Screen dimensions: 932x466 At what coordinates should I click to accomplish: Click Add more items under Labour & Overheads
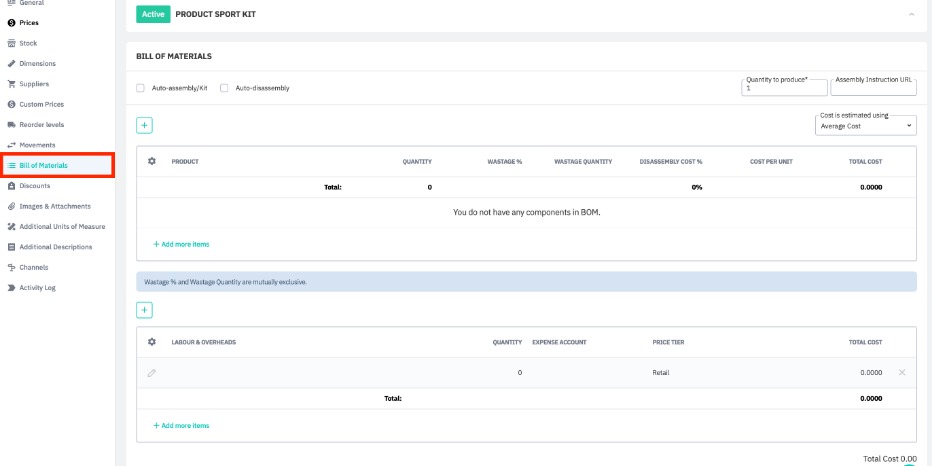coord(181,425)
